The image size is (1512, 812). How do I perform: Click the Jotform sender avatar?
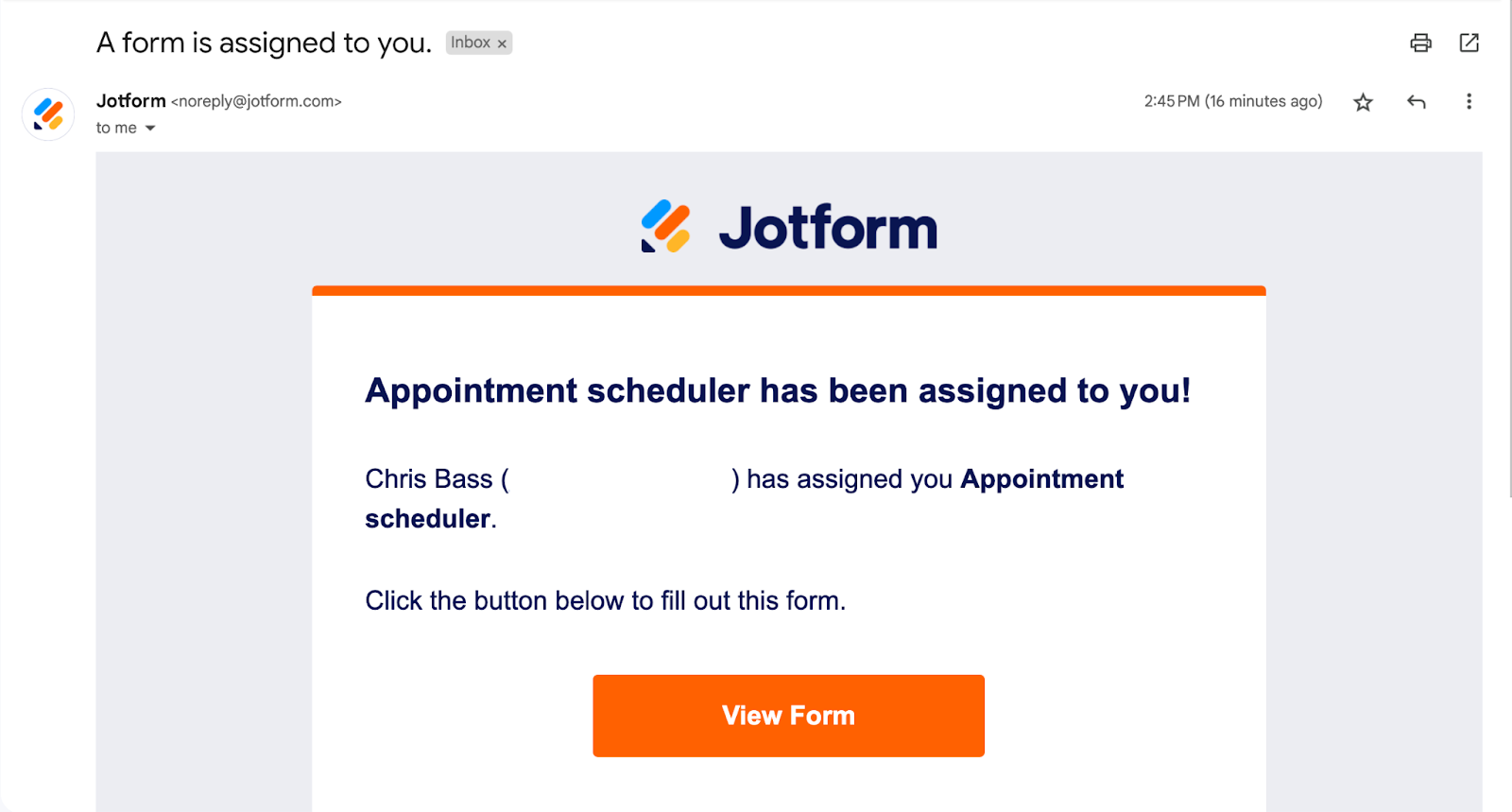[48, 114]
